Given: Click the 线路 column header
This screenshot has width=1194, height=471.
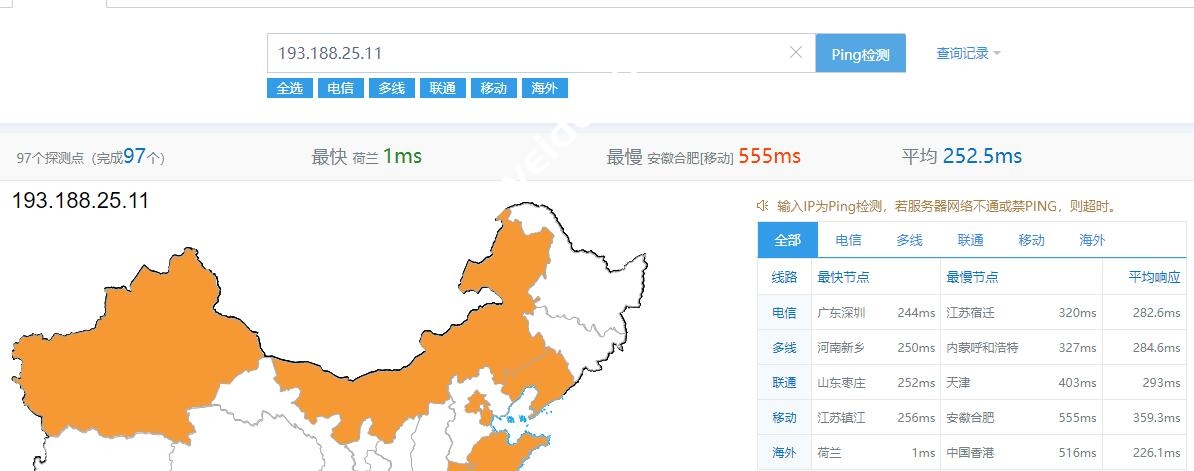Looking at the screenshot, I should point(784,277).
